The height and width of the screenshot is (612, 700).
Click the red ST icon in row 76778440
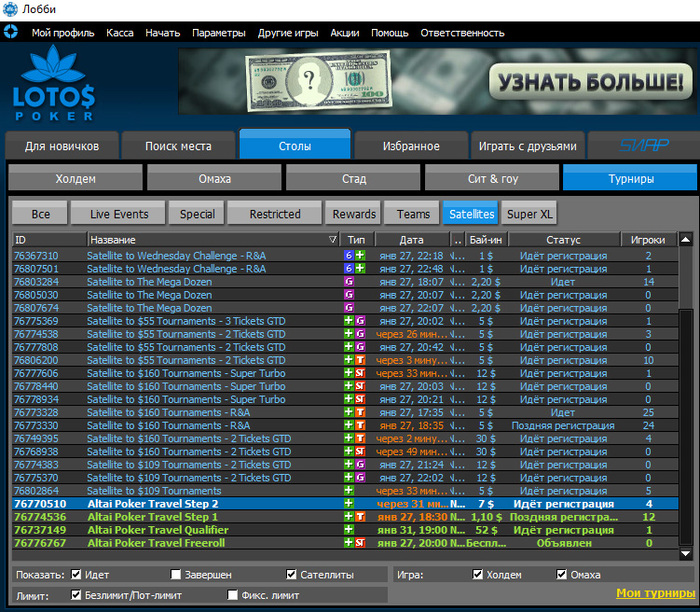(x=360, y=386)
